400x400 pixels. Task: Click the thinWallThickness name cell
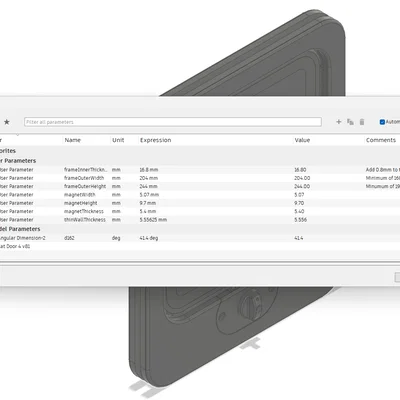tap(85, 220)
